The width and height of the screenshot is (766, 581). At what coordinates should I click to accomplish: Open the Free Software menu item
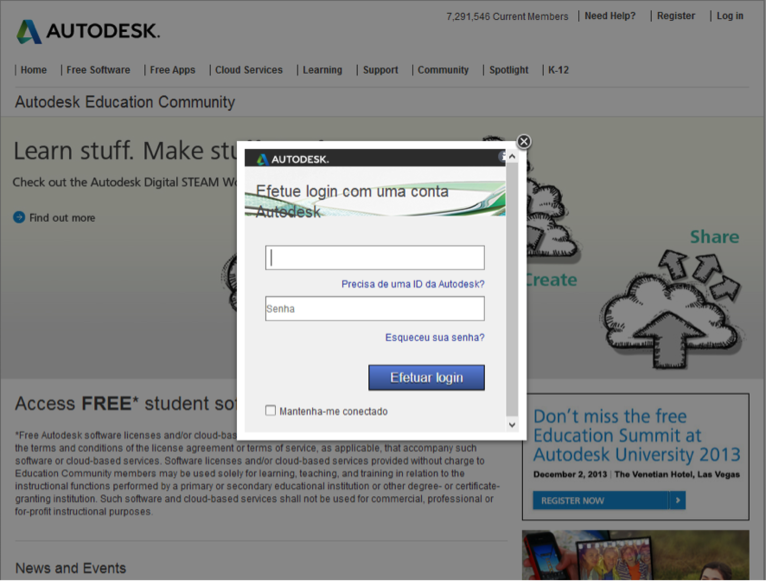pos(98,70)
